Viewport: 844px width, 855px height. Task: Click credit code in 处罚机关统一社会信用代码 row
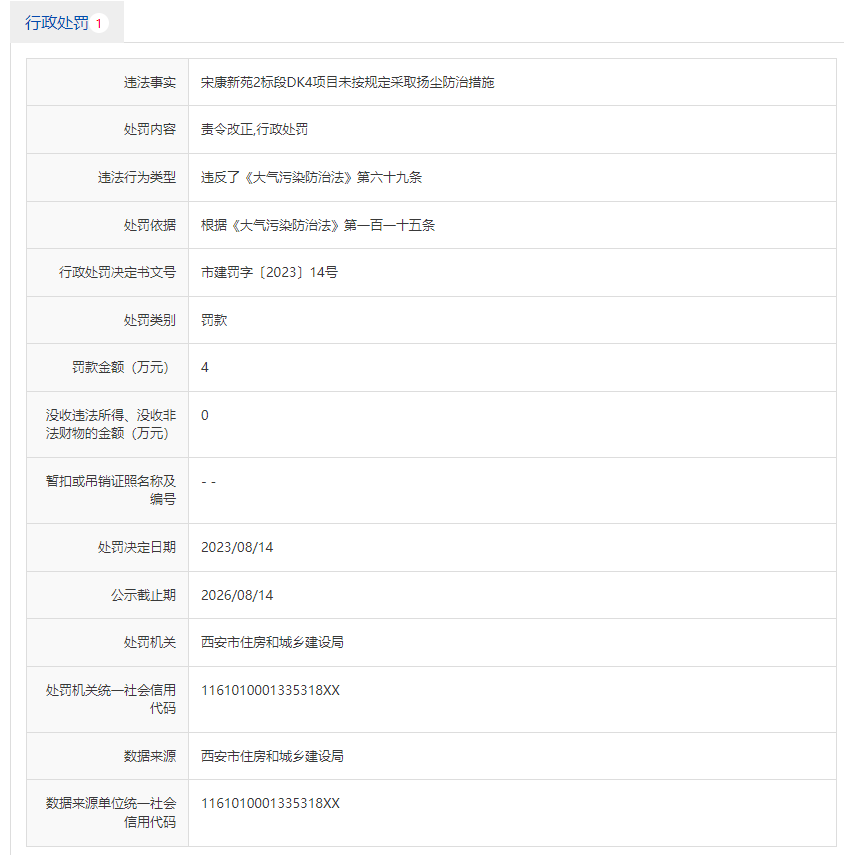pos(270,690)
